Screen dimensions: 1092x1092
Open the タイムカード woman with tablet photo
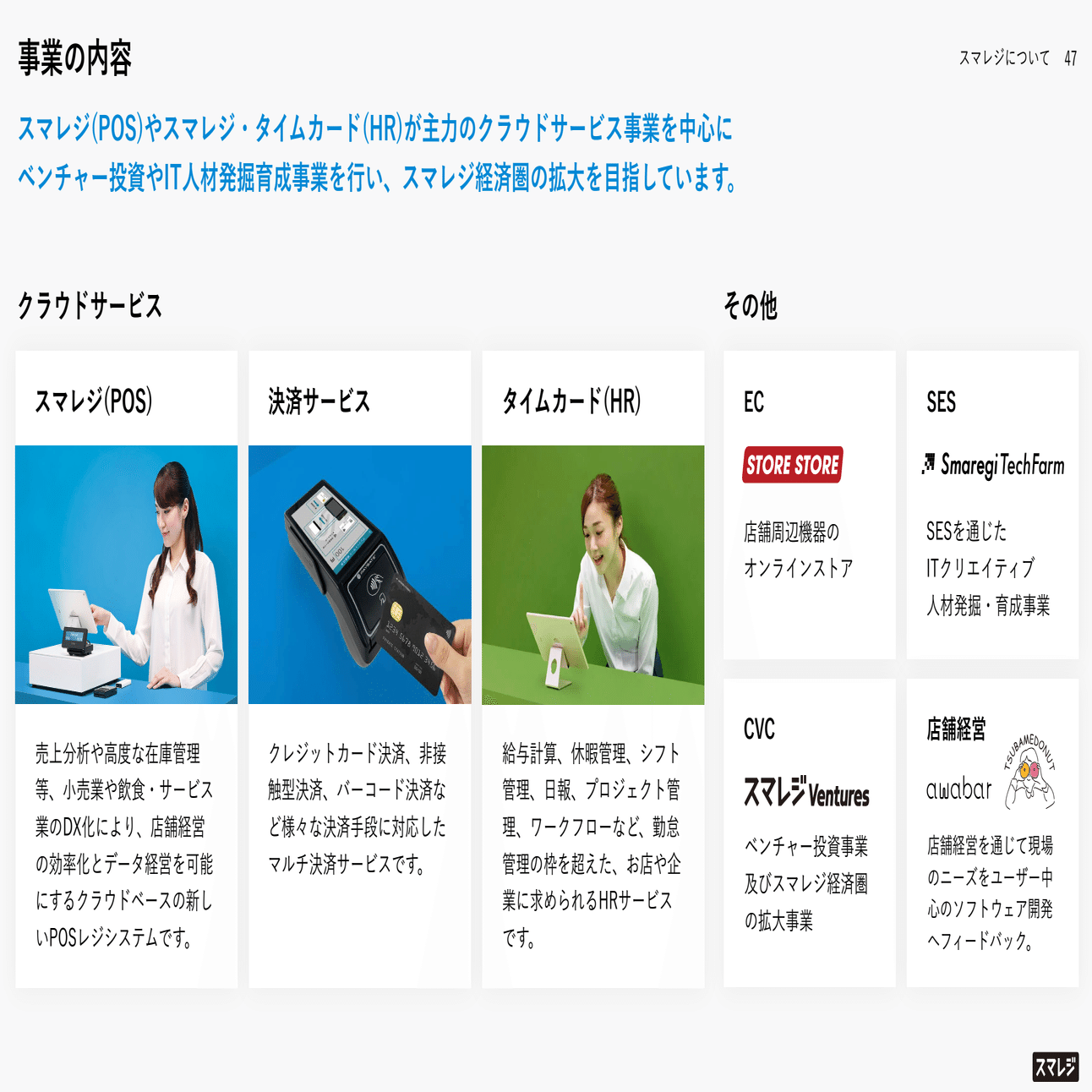coord(593,575)
